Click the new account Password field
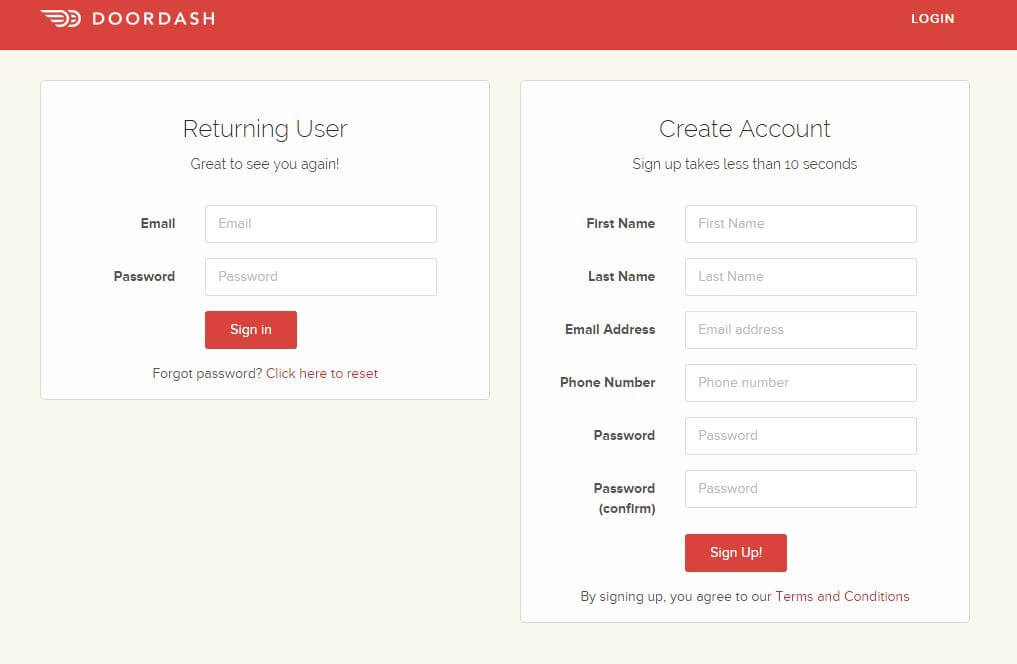1017x664 pixels. 800,435
